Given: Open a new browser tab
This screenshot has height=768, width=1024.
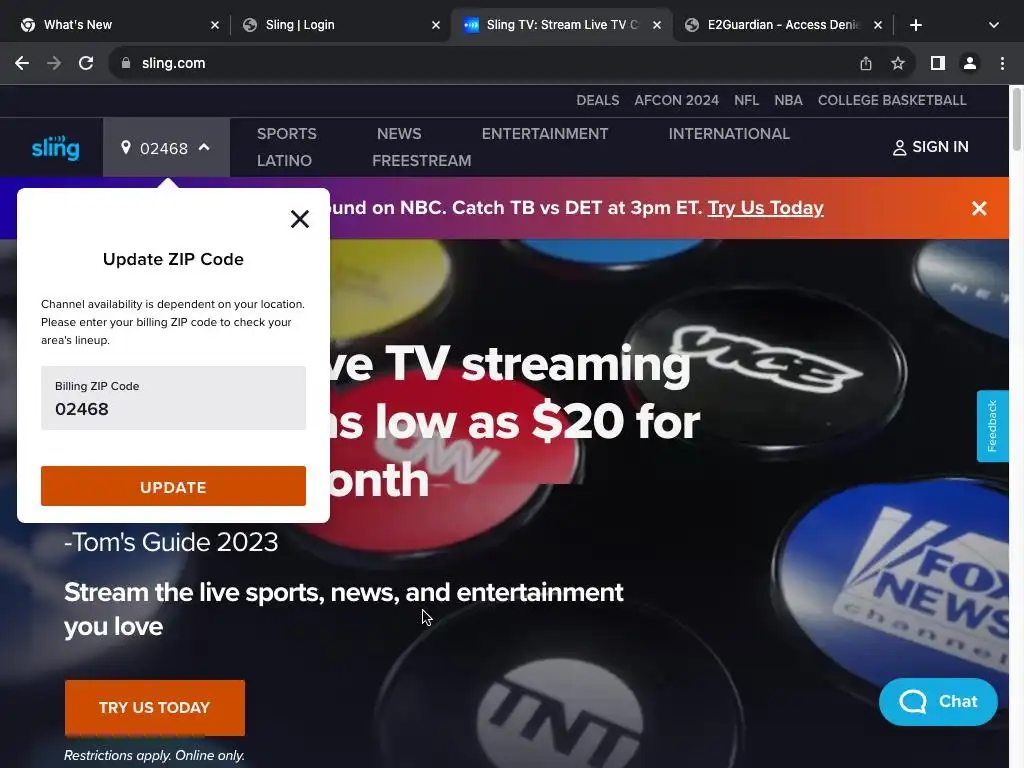Looking at the screenshot, I should (x=916, y=25).
